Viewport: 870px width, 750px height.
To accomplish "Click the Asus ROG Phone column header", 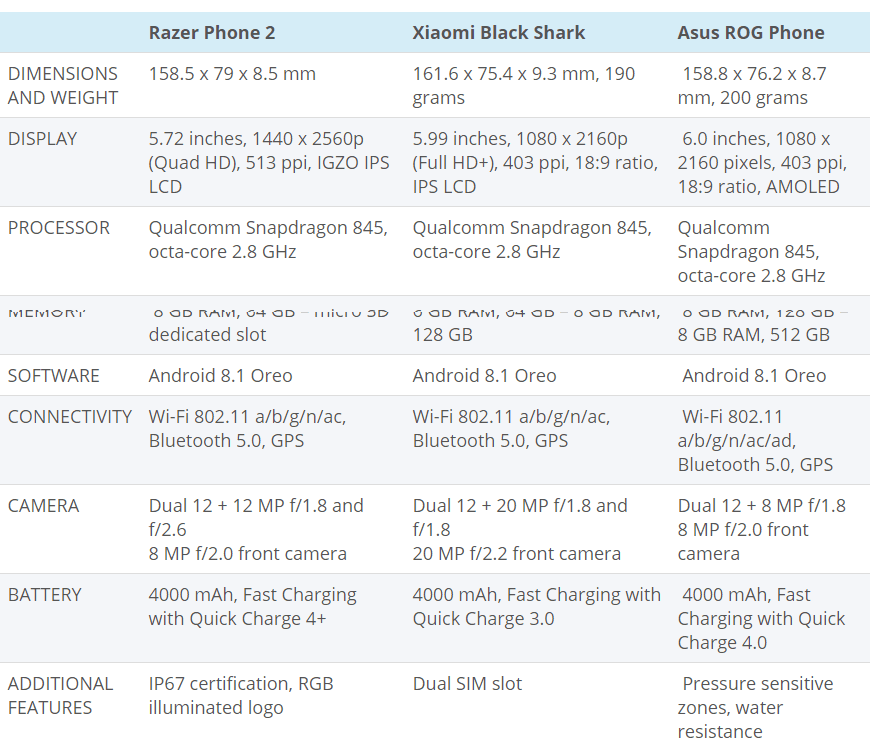I will click(x=751, y=32).
